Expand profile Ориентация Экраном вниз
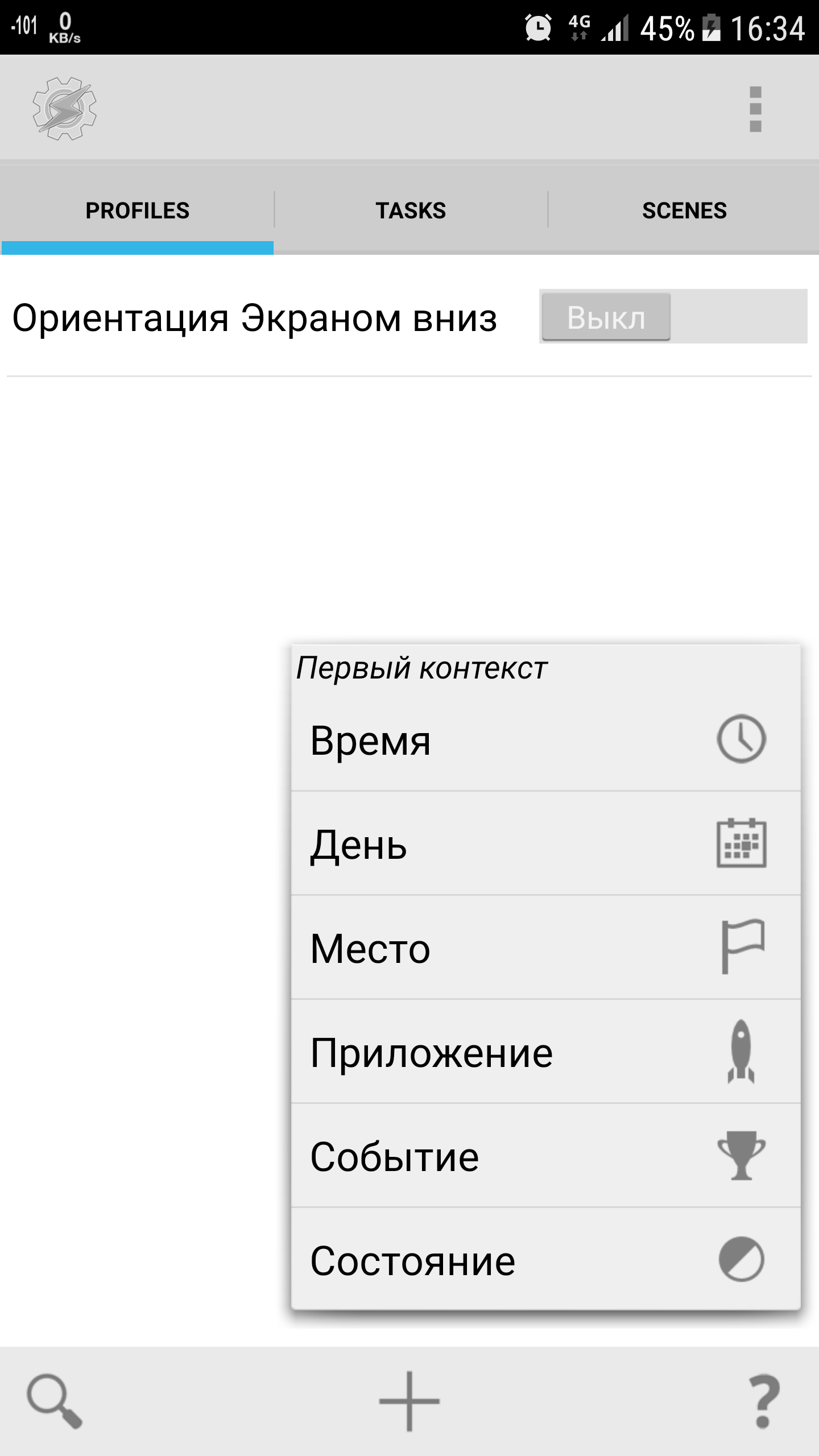819x1456 pixels. (x=255, y=318)
